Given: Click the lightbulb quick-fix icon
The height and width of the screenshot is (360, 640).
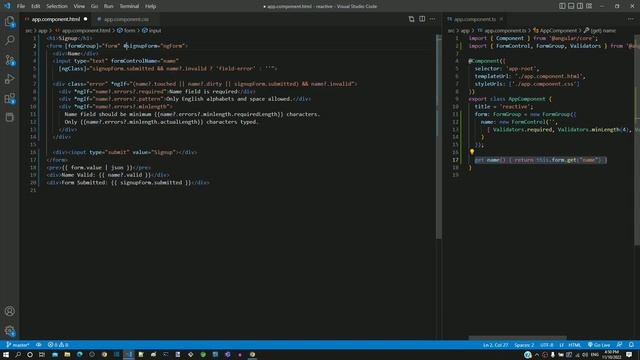Looking at the screenshot, I should (x=472, y=152).
